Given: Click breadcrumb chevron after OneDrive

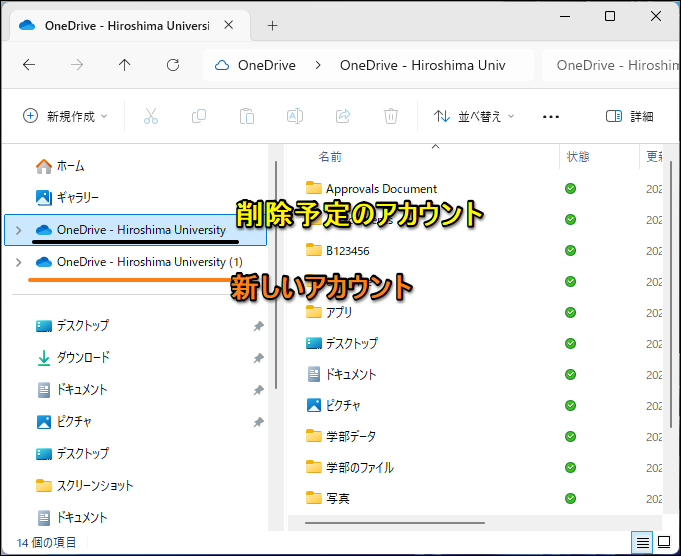Looking at the screenshot, I should pos(318,65).
